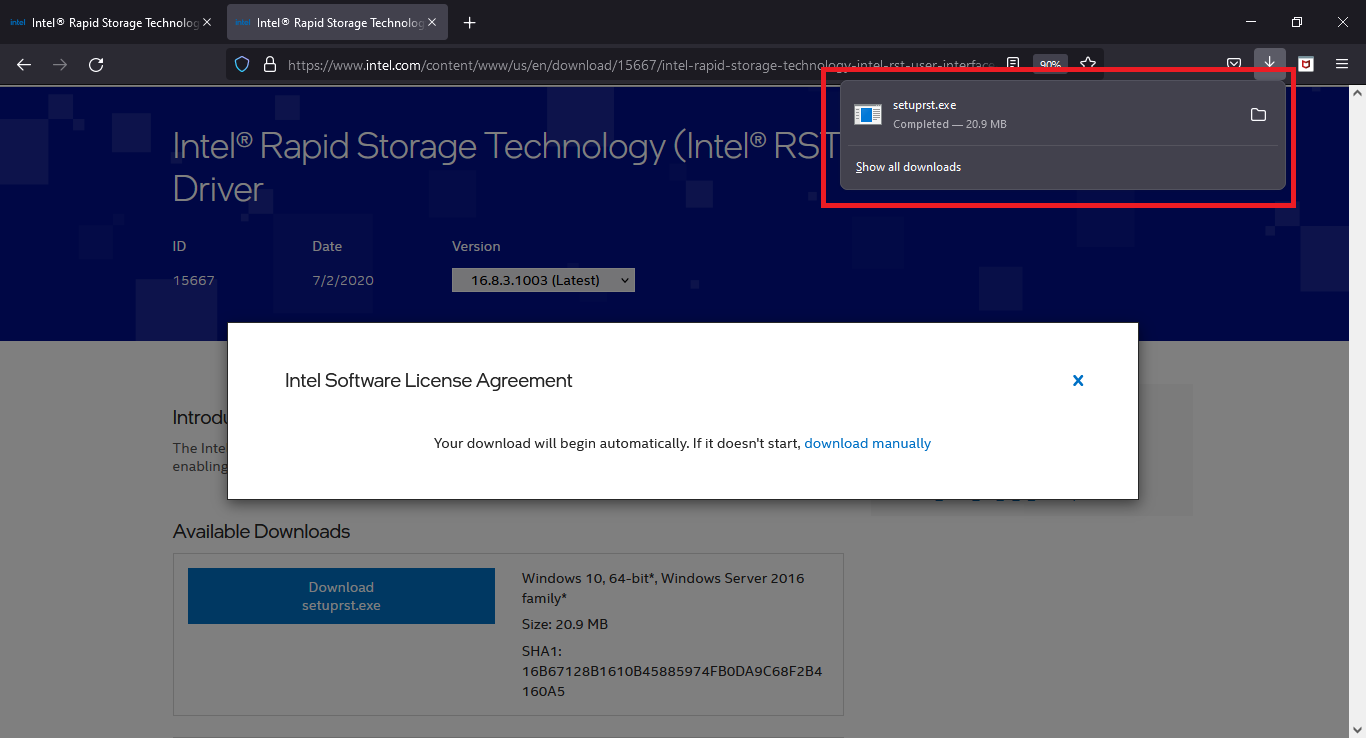
Task: Toggle reader view in the address bar
Action: tap(1013, 64)
